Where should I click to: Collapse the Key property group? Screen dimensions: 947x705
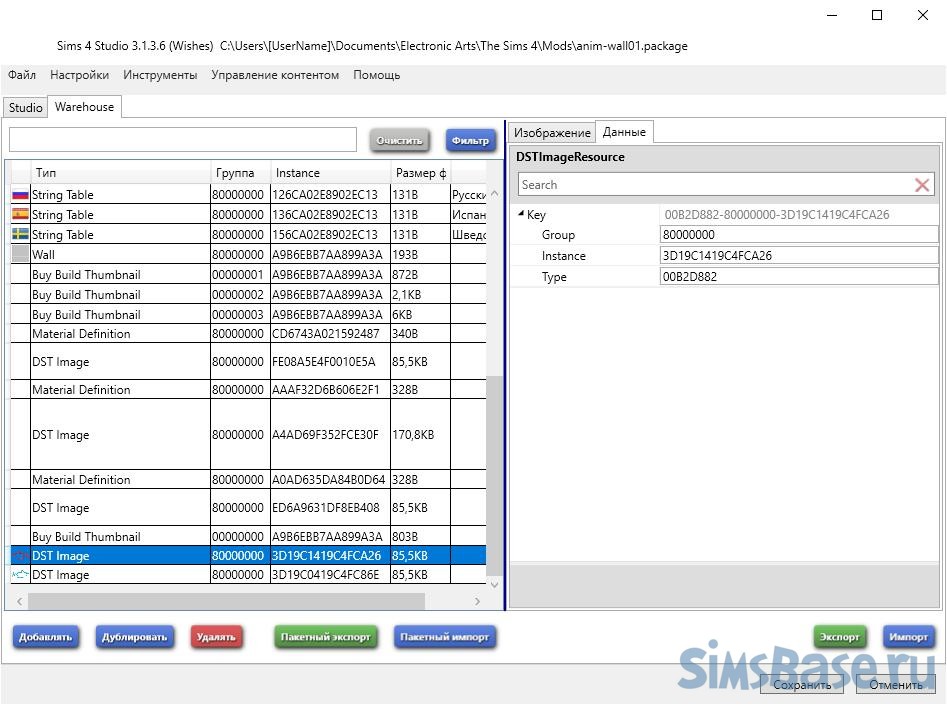[x=521, y=215]
